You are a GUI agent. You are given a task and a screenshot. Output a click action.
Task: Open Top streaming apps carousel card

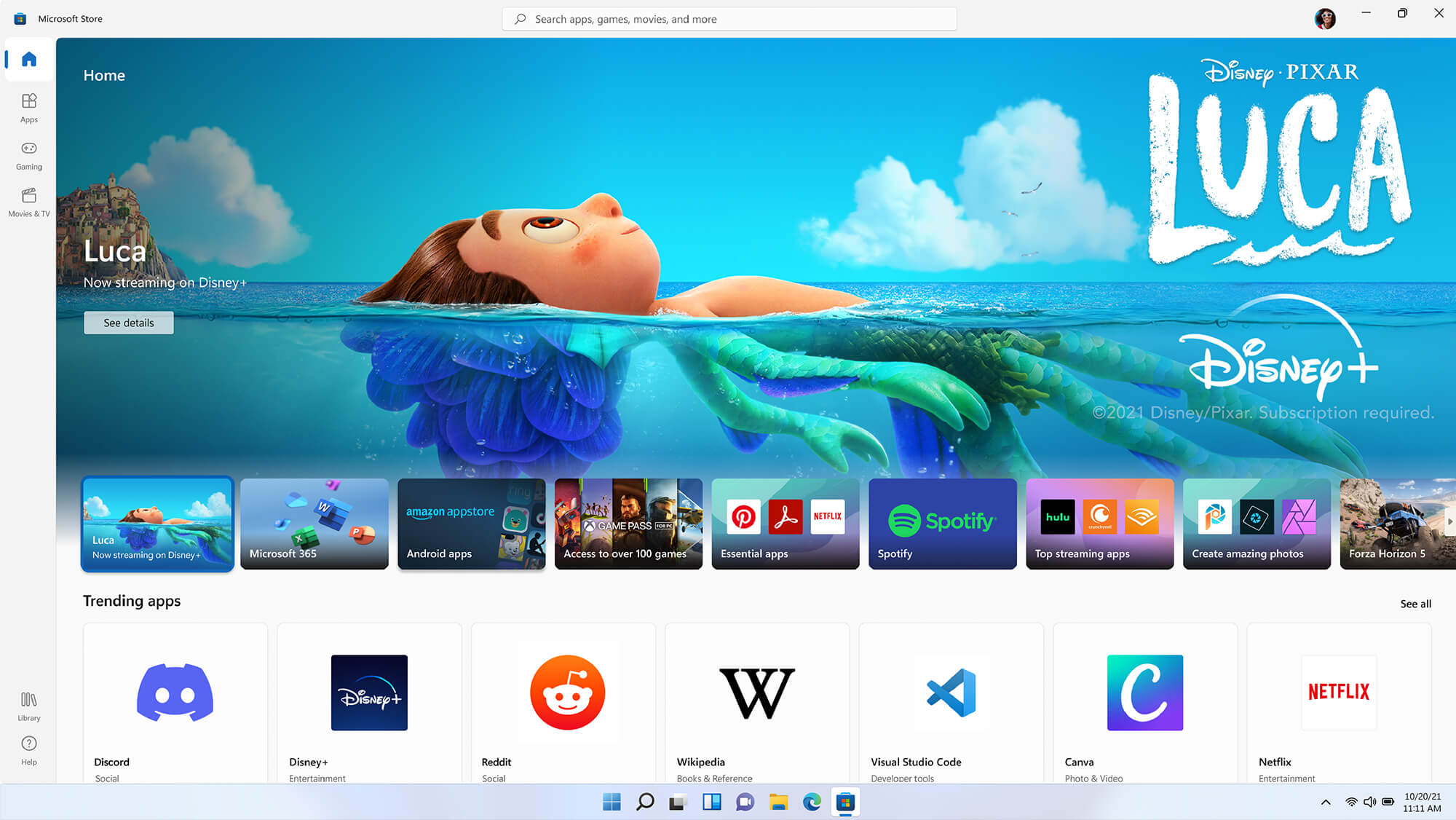pyautogui.click(x=1099, y=524)
